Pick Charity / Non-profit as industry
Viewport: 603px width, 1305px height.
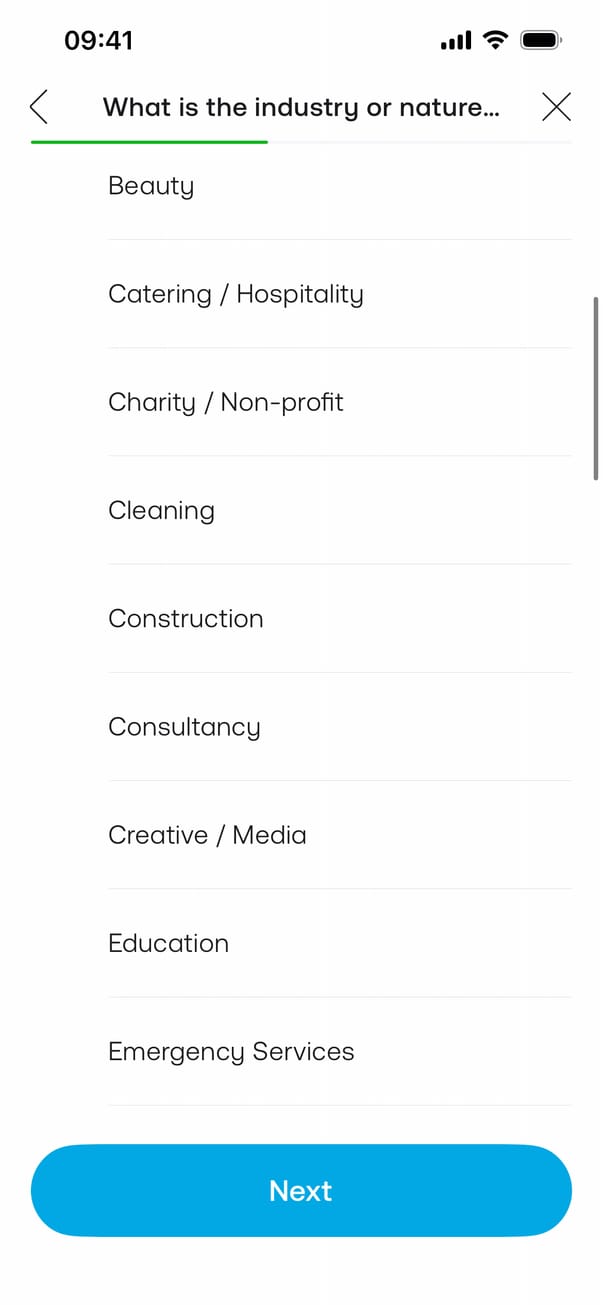click(x=226, y=402)
